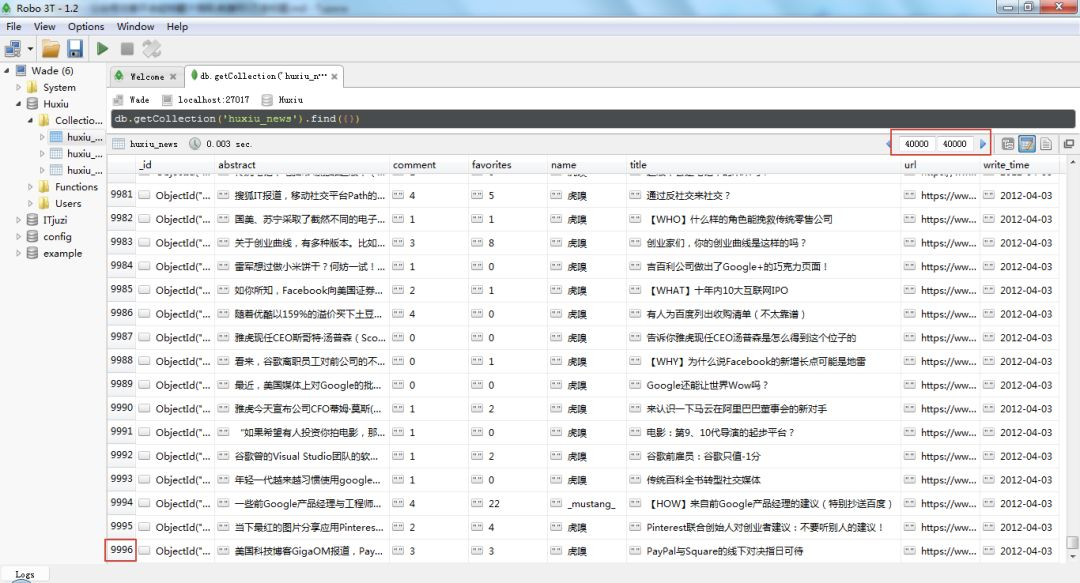Close the db.getCollection query tab
Image resolution: width=1080 pixels, height=583 pixels.
pyautogui.click(x=334, y=76)
